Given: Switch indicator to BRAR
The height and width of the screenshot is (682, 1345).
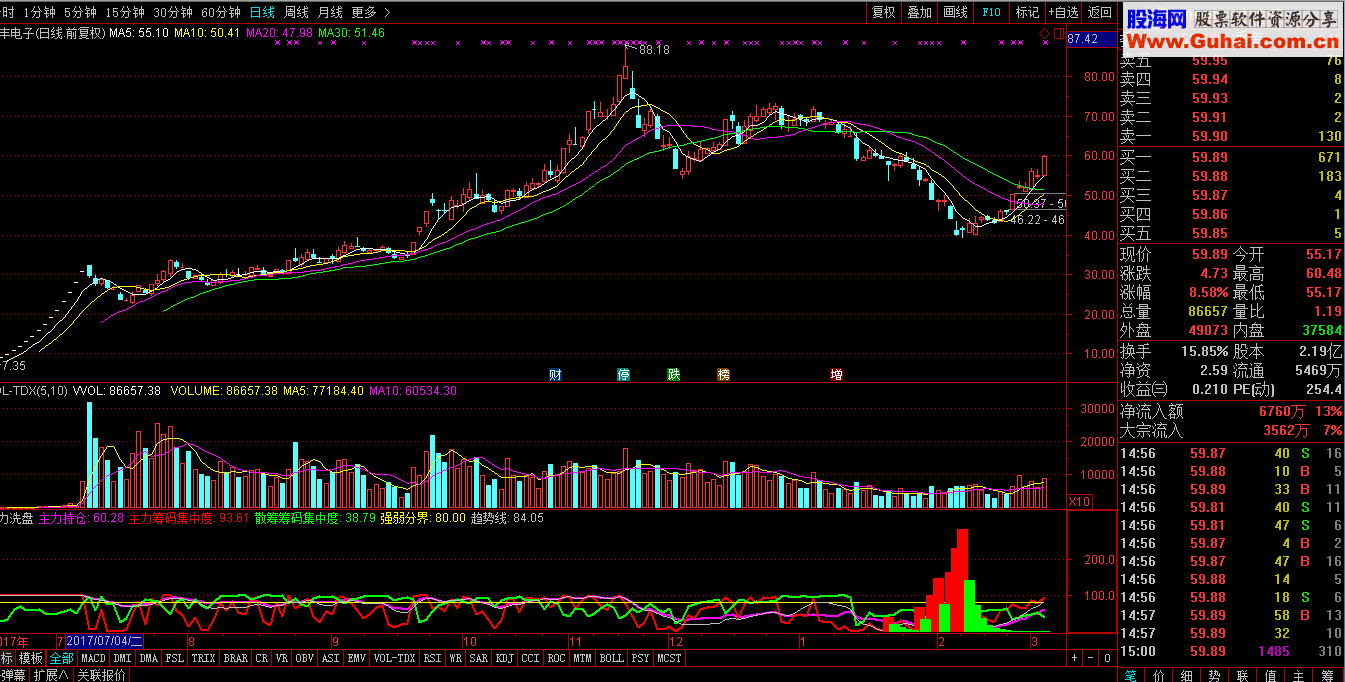Looking at the screenshot, I should click(236, 658).
